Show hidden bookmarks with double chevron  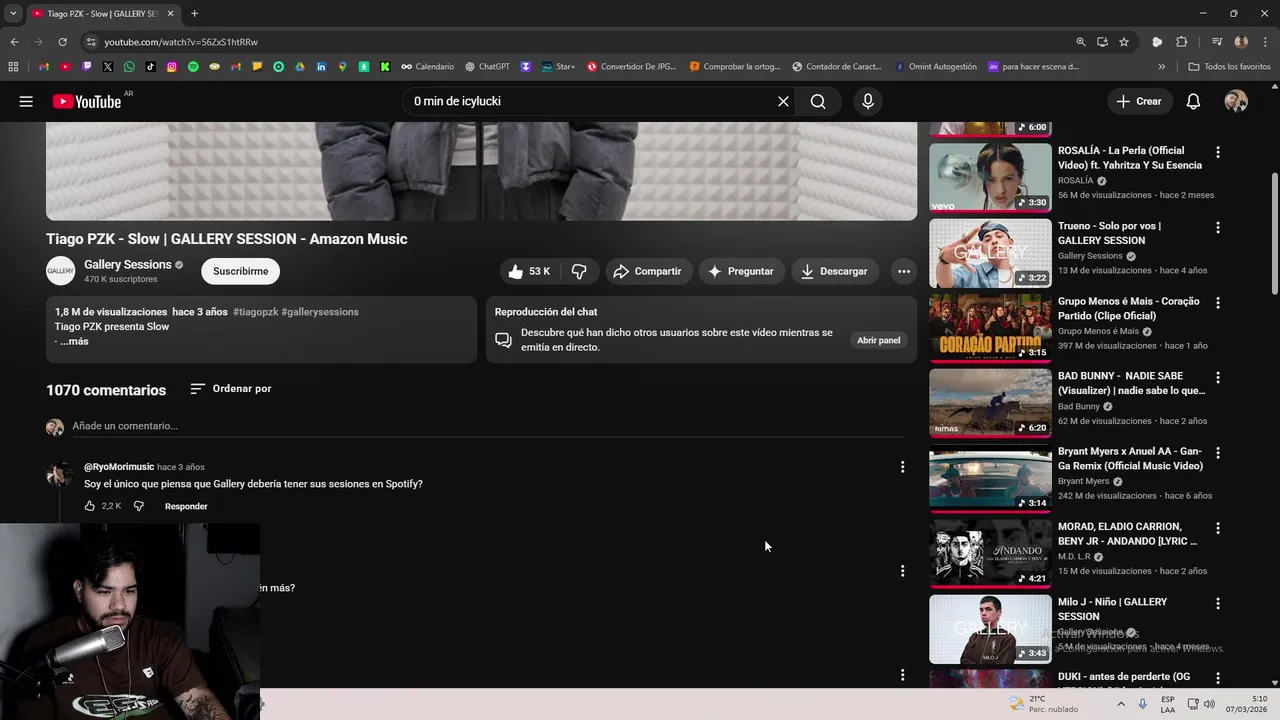click(x=1161, y=67)
